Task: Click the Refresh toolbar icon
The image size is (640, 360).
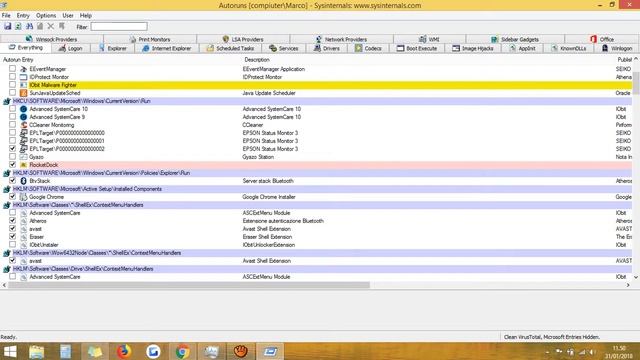Action: [x=18, y=27]
